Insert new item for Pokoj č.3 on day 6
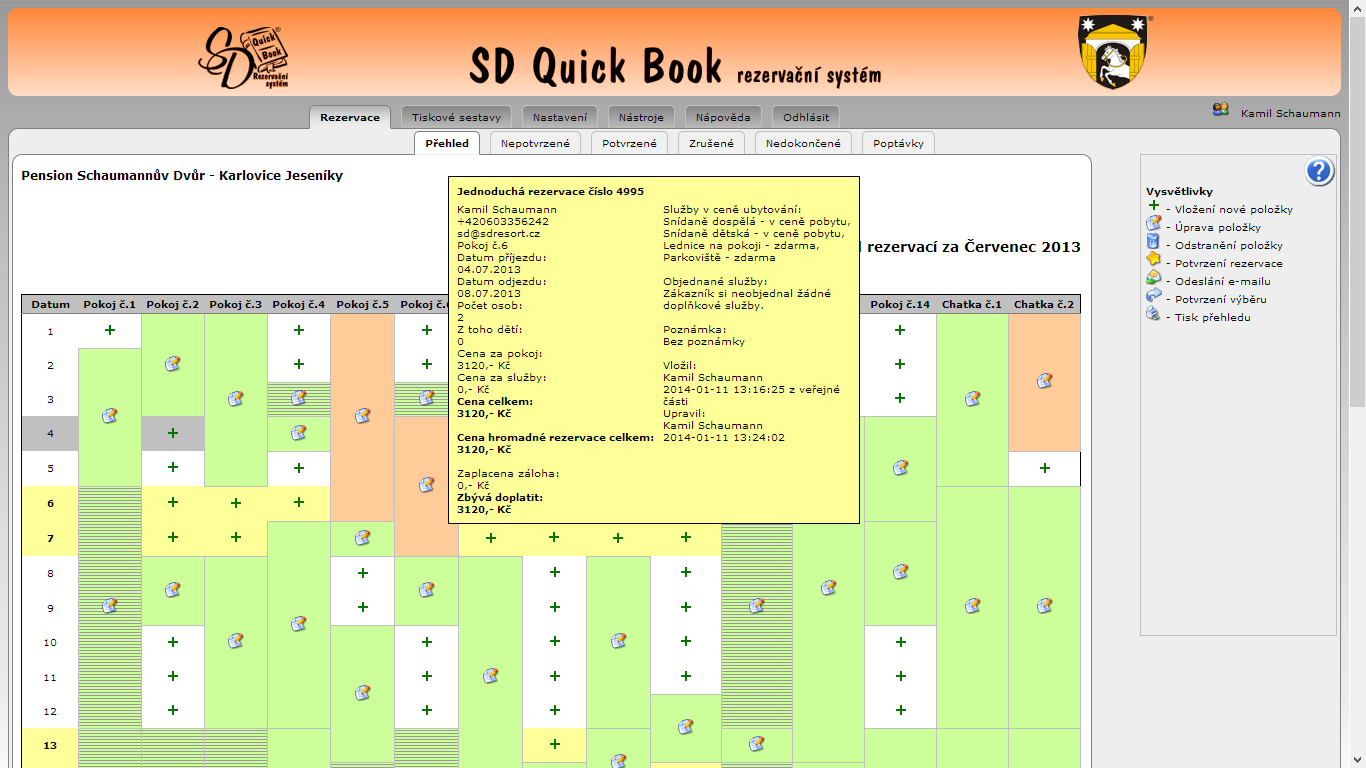Screen dimensions: 1366x768 [x=236, y=503]
